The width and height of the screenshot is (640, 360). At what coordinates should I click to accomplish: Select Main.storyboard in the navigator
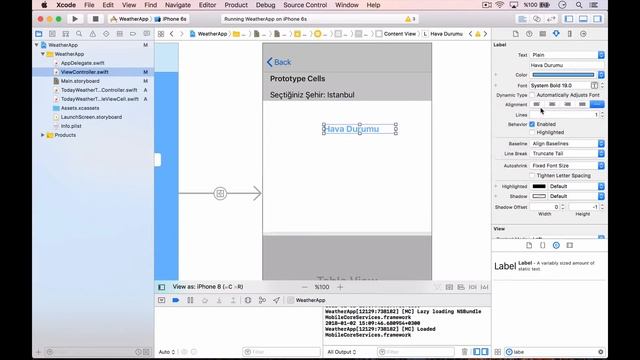pos(80,81)
